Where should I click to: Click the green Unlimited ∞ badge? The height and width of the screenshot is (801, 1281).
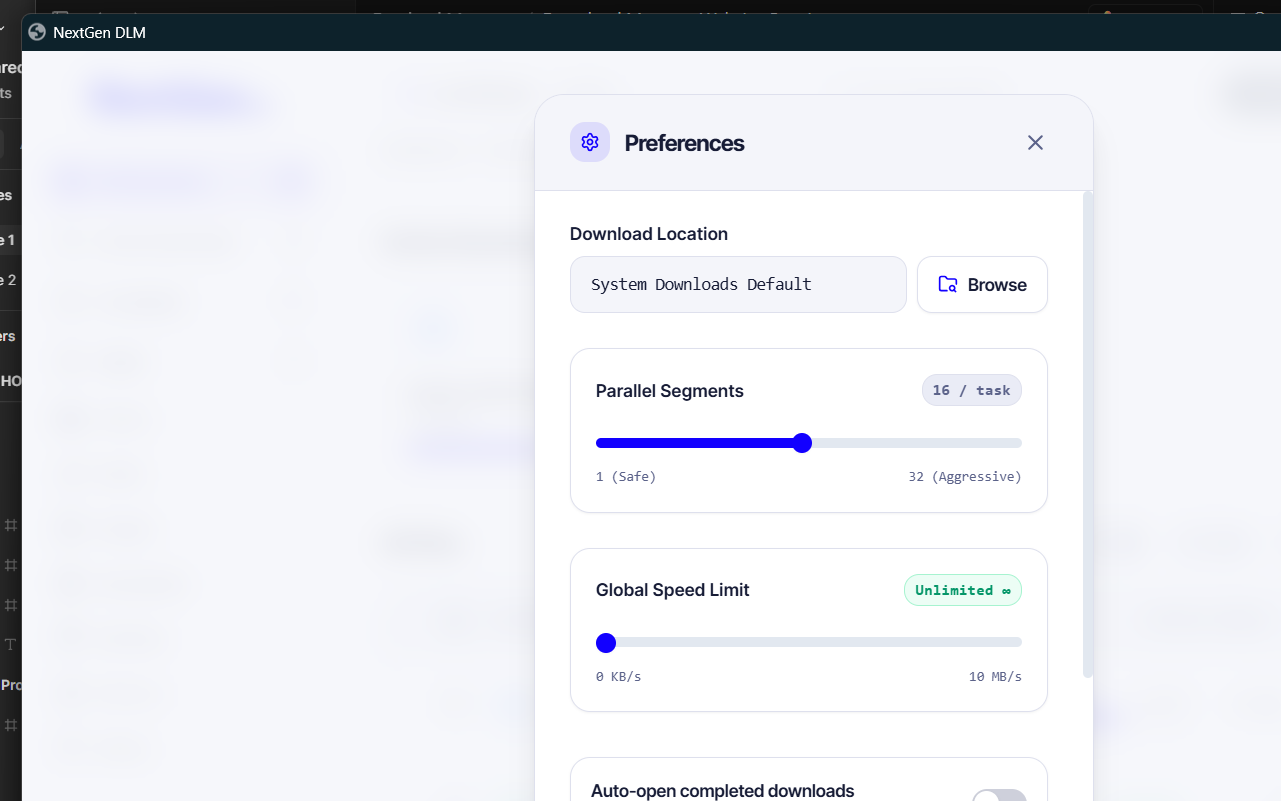(x=963, y=590)
